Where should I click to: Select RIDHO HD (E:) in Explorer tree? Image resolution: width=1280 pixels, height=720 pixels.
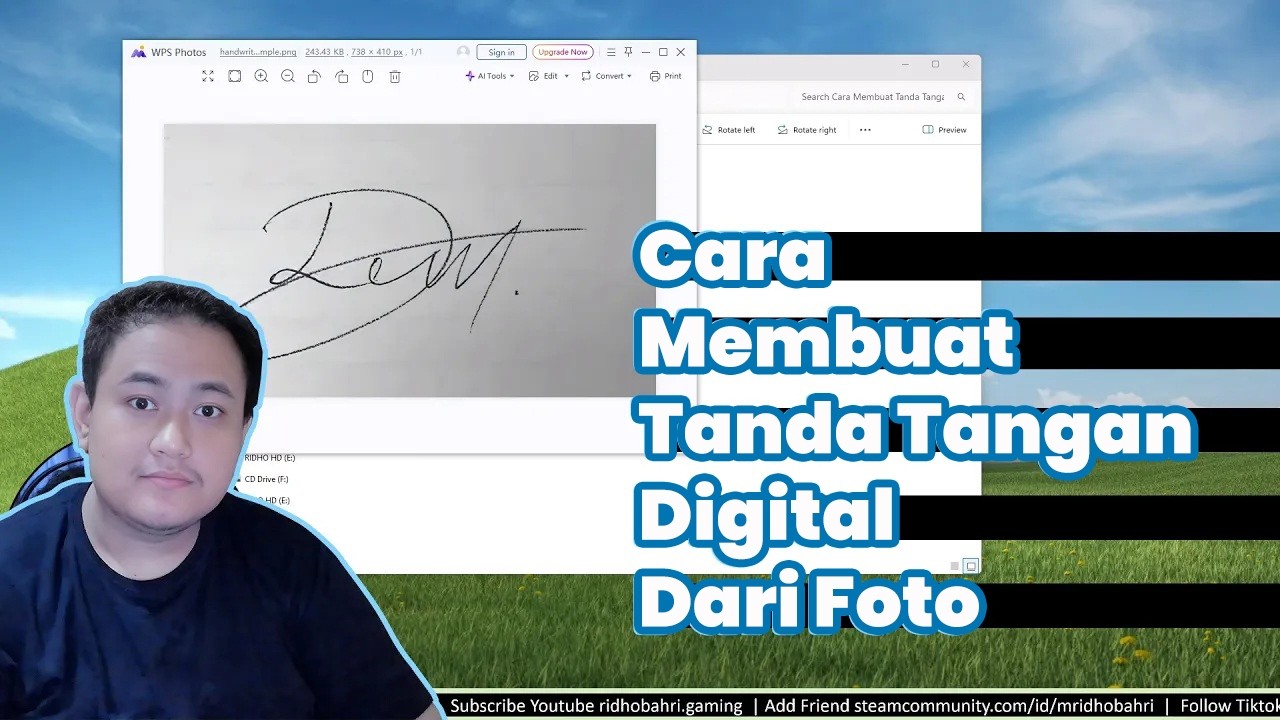tap(270, 458)
